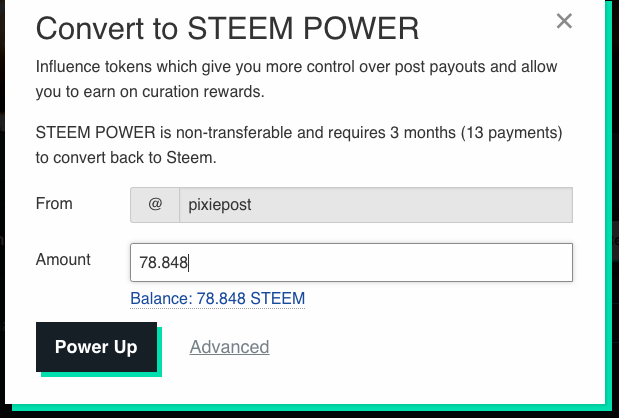Click the 'to convert back to Steem' line
This screenshot has height=418, width=619.
126,157
